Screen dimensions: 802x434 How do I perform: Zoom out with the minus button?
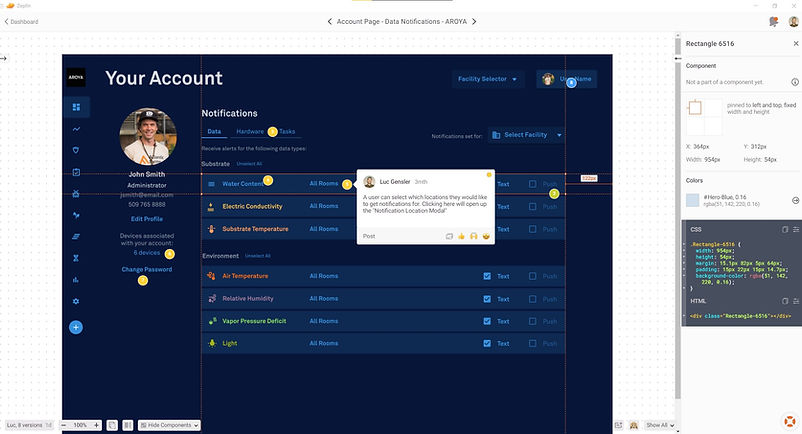tap(64, 425)
